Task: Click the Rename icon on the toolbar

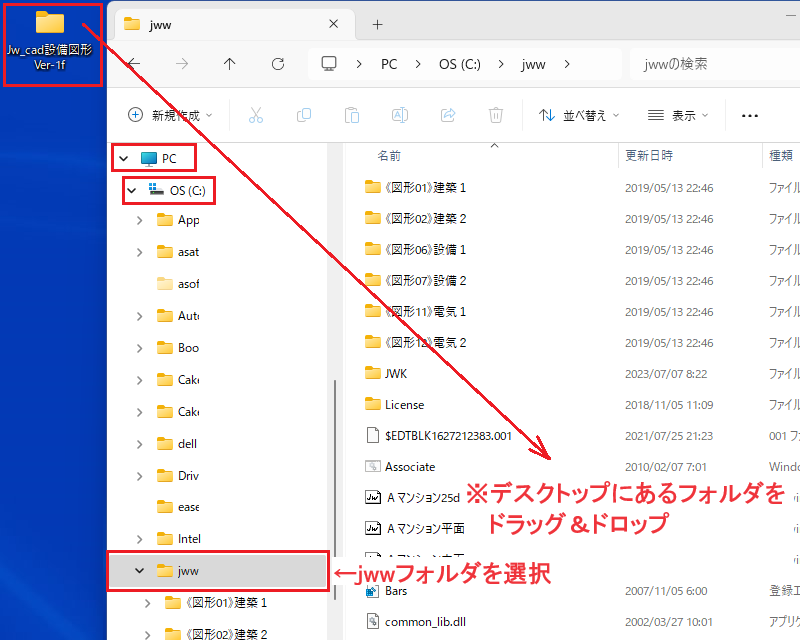Action: (399, 115)
